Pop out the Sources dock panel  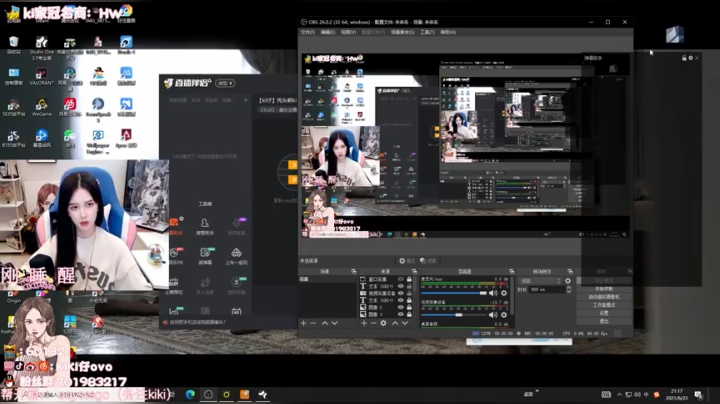coord(414,271)
